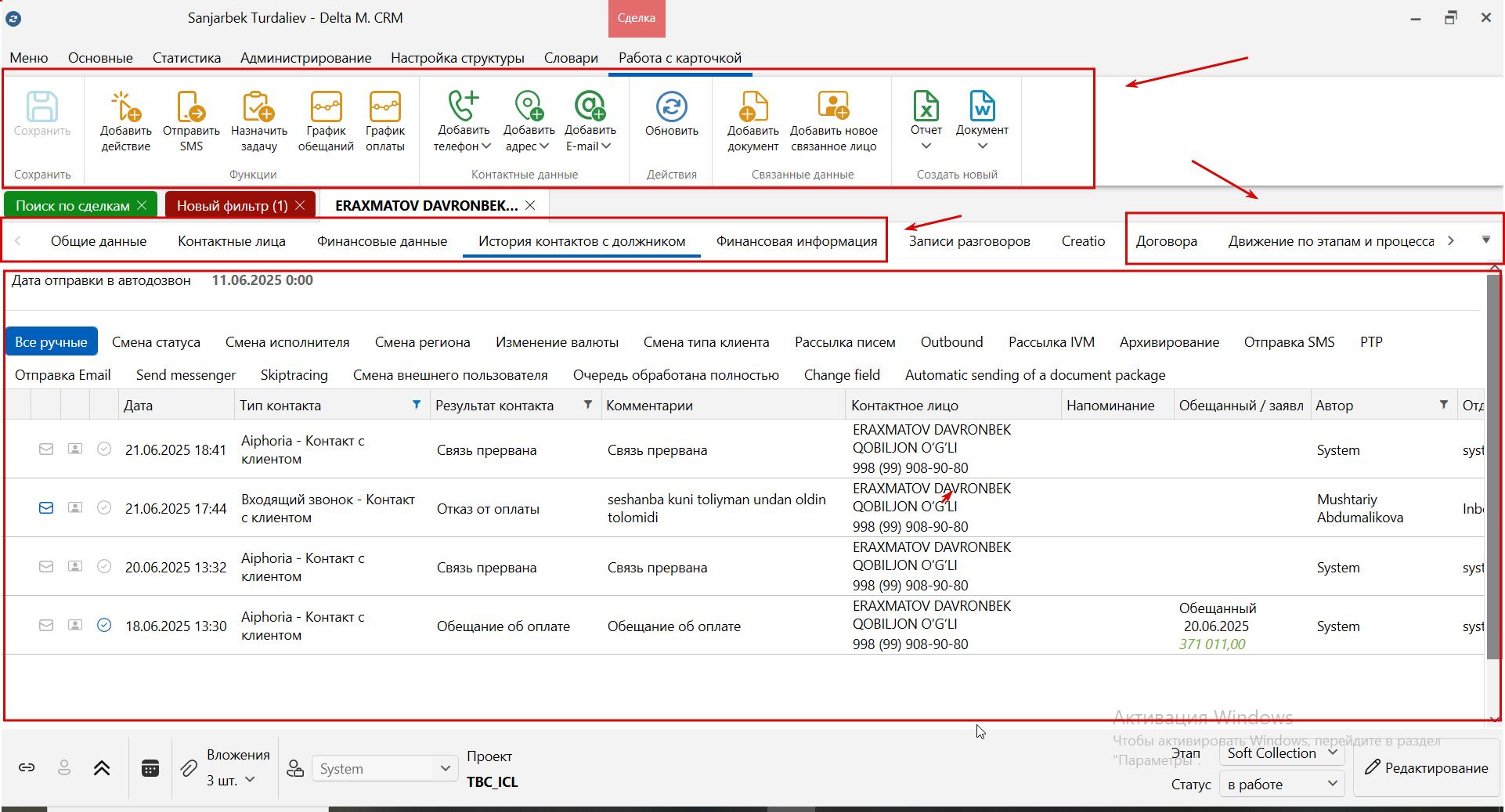Open График обещаний
Image resolution: width=1505 pixels, height=812 pixels.
(x=326, y=106)
